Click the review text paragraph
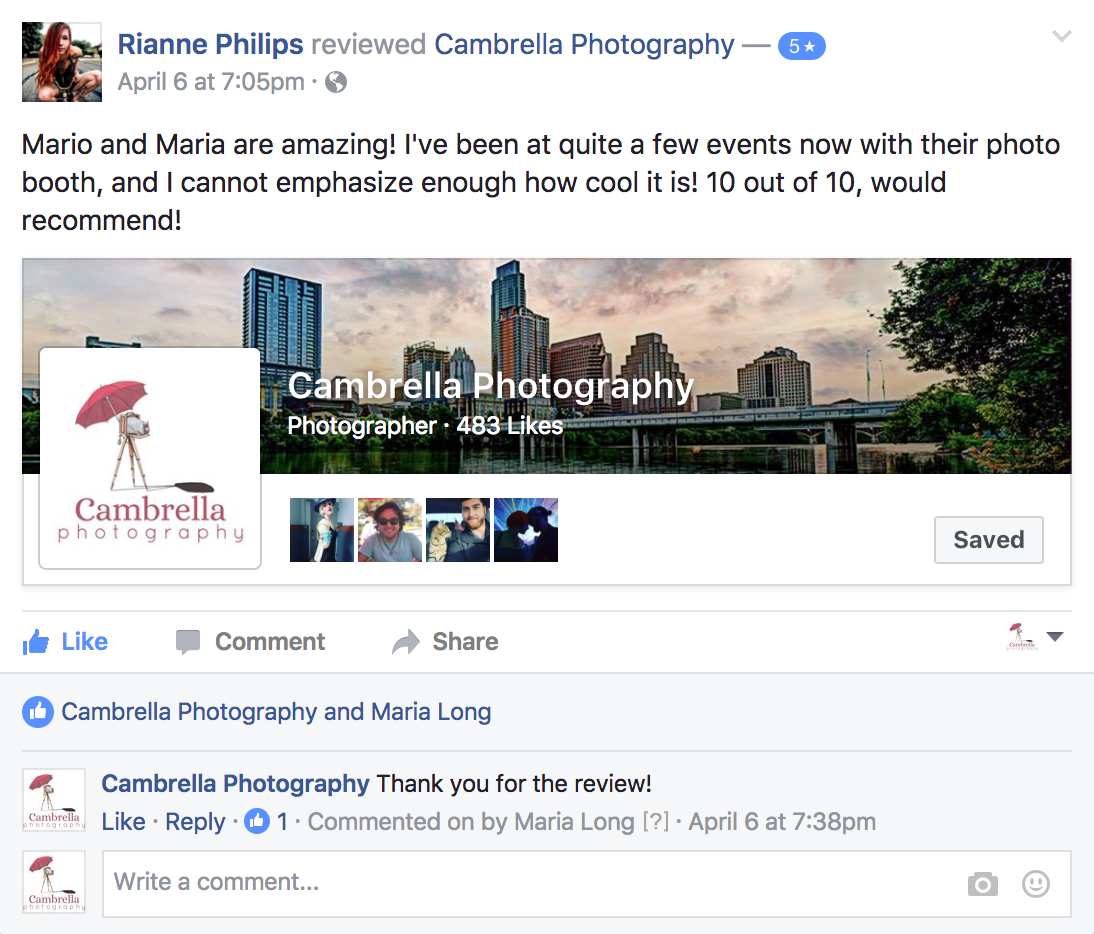The width and height of the screenshot is (1094, 934). tap(541, 183)
